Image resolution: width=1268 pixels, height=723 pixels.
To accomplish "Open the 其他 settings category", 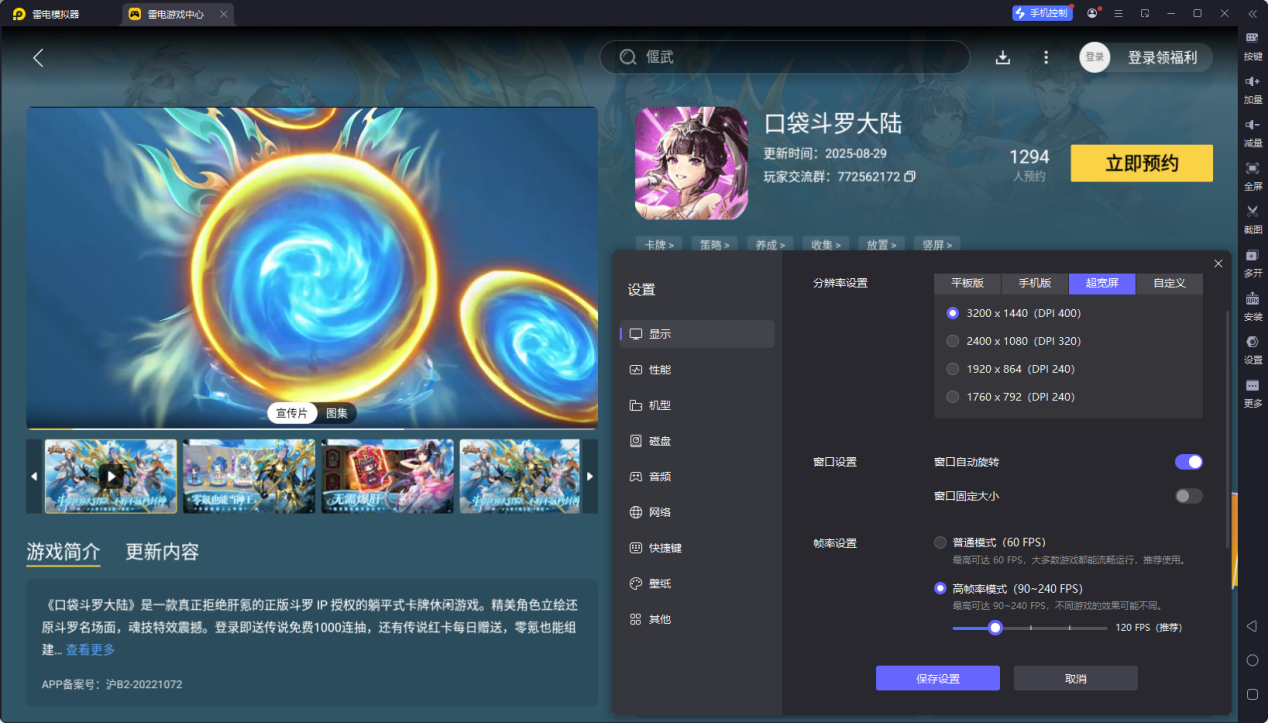I will pyautogui.click(x=697, y=619).
